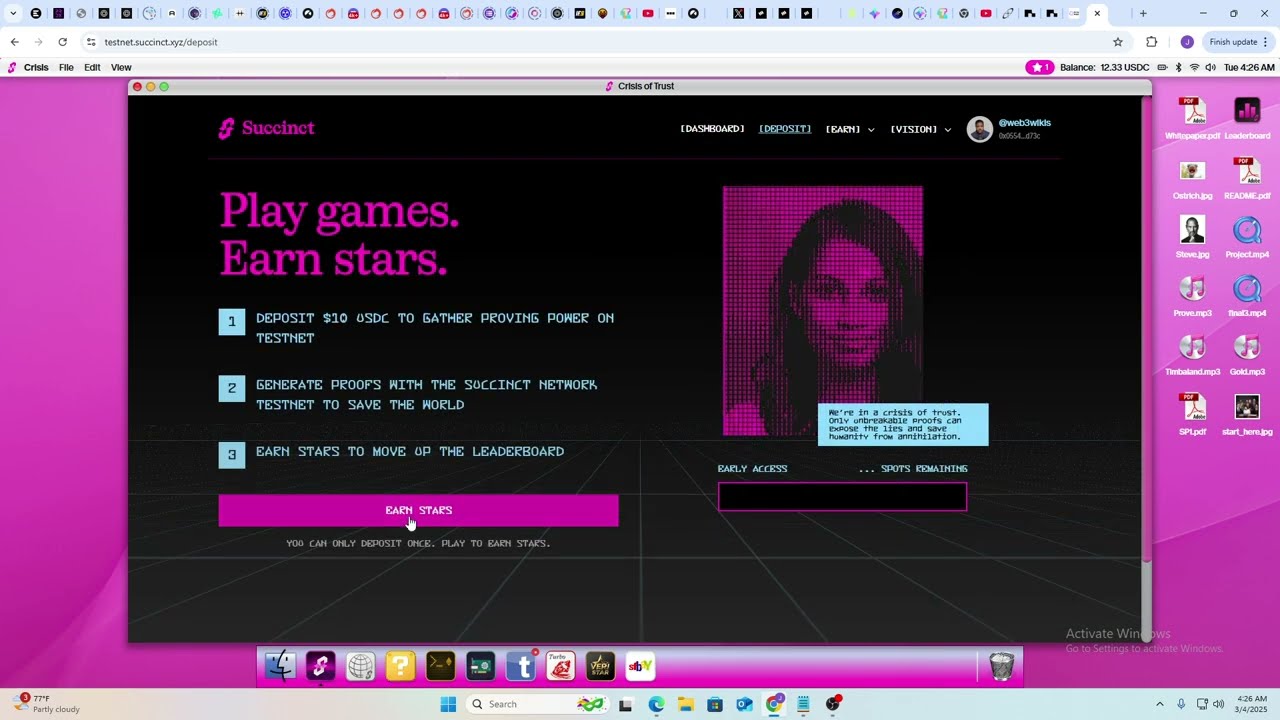Click the pink star counter badge
This screenshot has height=720, width=1280.
coord(1039,67)
